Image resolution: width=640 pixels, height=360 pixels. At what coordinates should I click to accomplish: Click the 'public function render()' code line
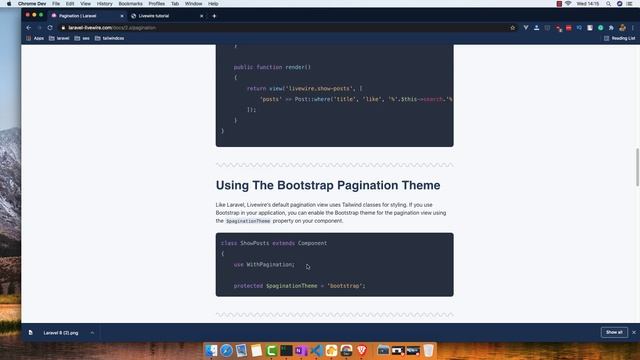(272, 67)
